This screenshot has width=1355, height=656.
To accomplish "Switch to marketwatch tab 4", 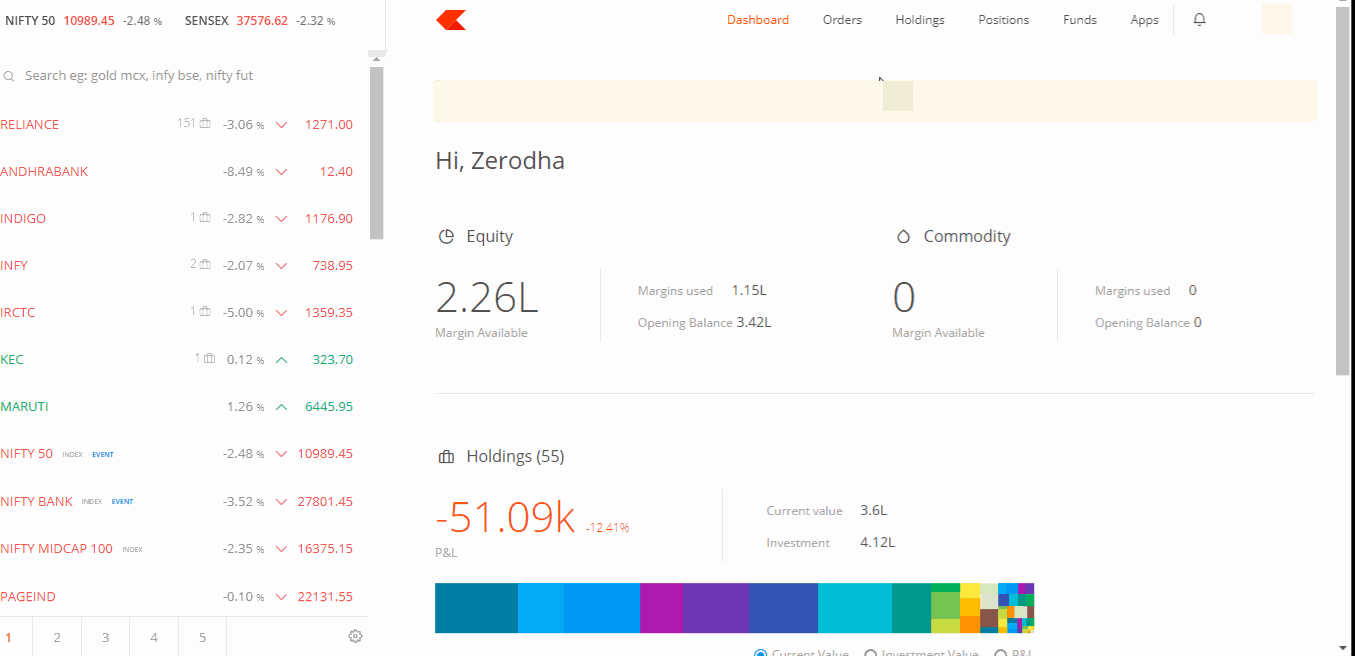I will 154,637.
